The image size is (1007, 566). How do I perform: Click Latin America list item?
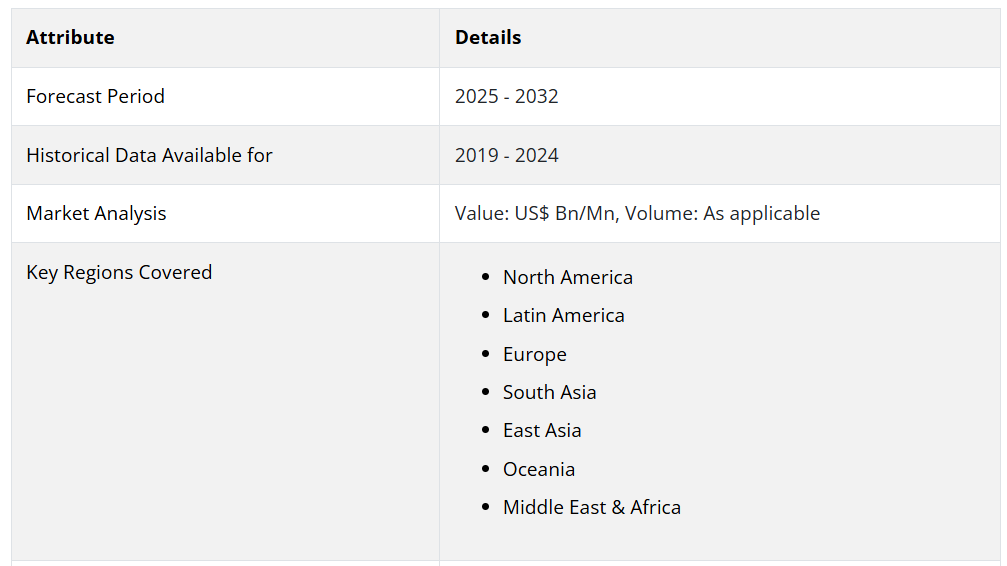tap(563, 315)
